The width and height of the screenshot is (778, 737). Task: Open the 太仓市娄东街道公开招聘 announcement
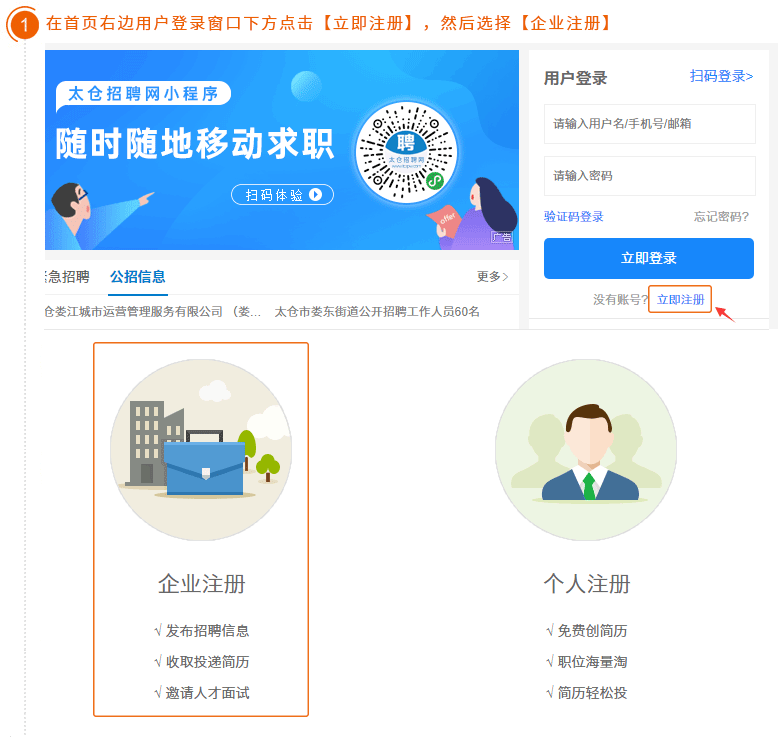pos(377,312)
